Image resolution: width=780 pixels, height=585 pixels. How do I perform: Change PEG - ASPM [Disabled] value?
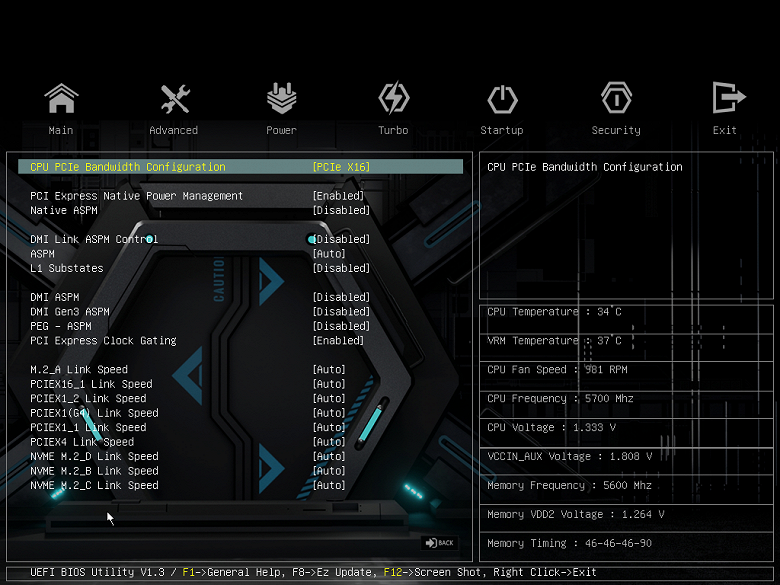tap(341, 326)
